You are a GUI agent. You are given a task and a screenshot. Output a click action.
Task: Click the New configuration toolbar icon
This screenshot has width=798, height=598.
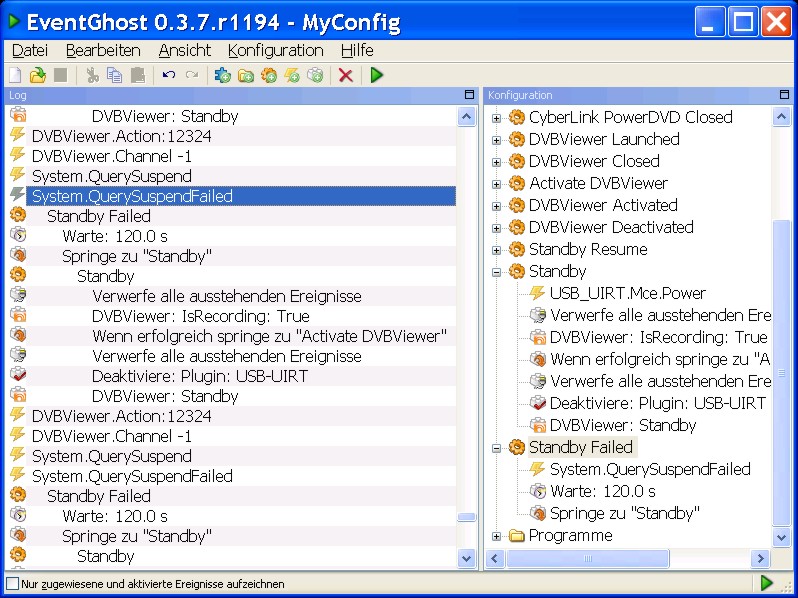click(15, 75)
